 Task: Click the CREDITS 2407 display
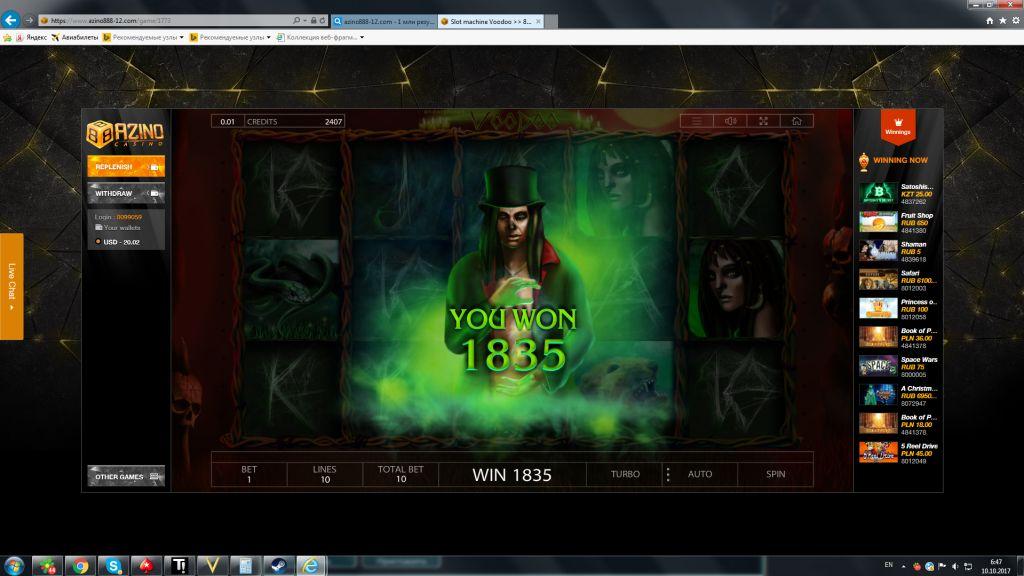[294, 121]
